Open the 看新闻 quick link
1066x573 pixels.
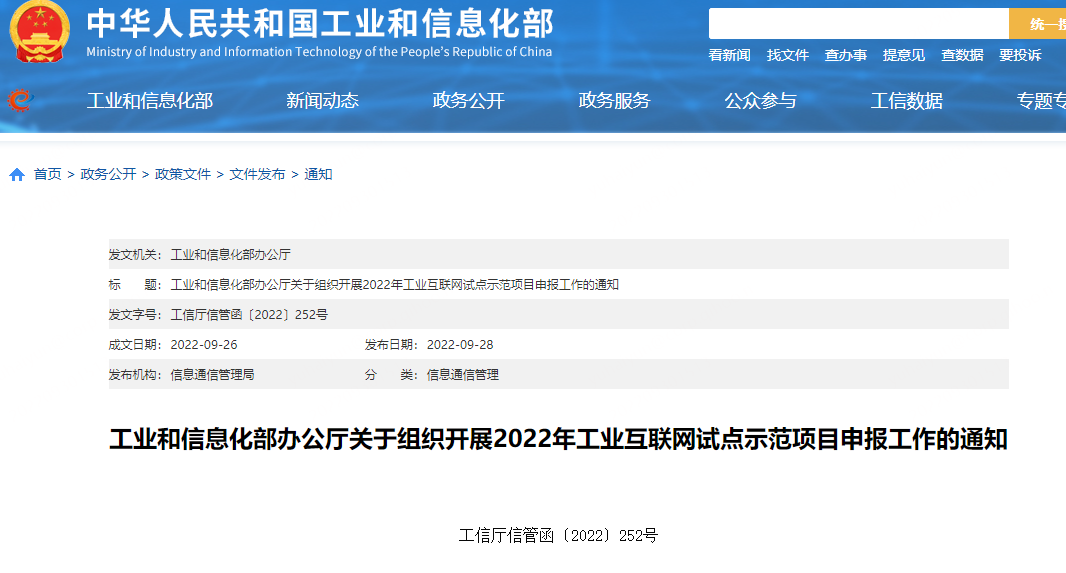tap(729, 55)
